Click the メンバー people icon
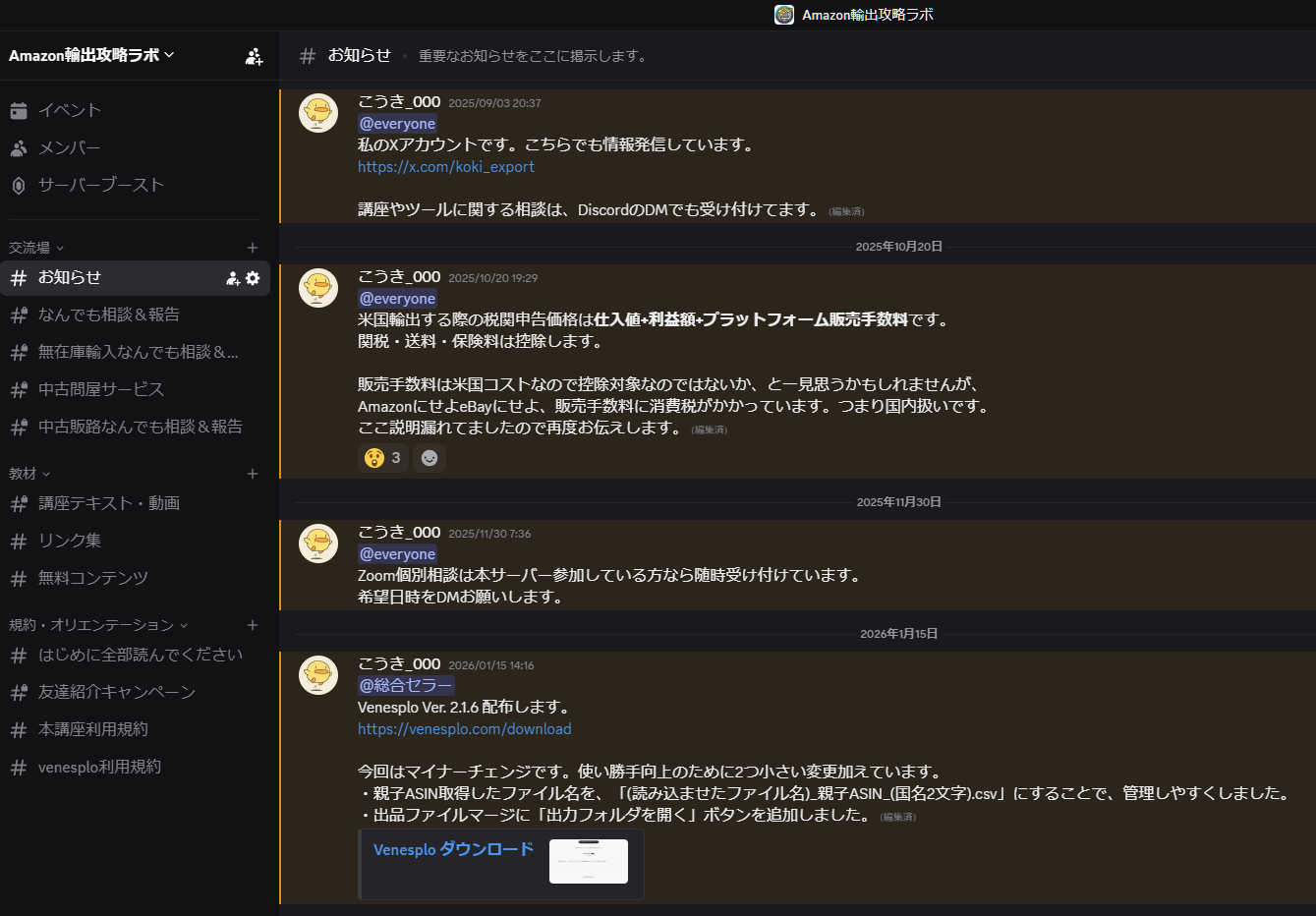 19,147
